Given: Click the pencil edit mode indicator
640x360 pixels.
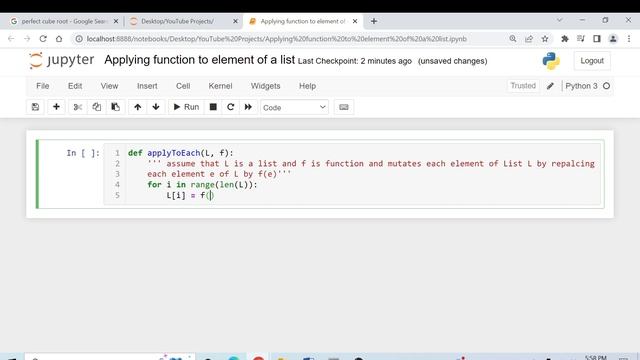Looking at the screenshot, I should (550, 86).
